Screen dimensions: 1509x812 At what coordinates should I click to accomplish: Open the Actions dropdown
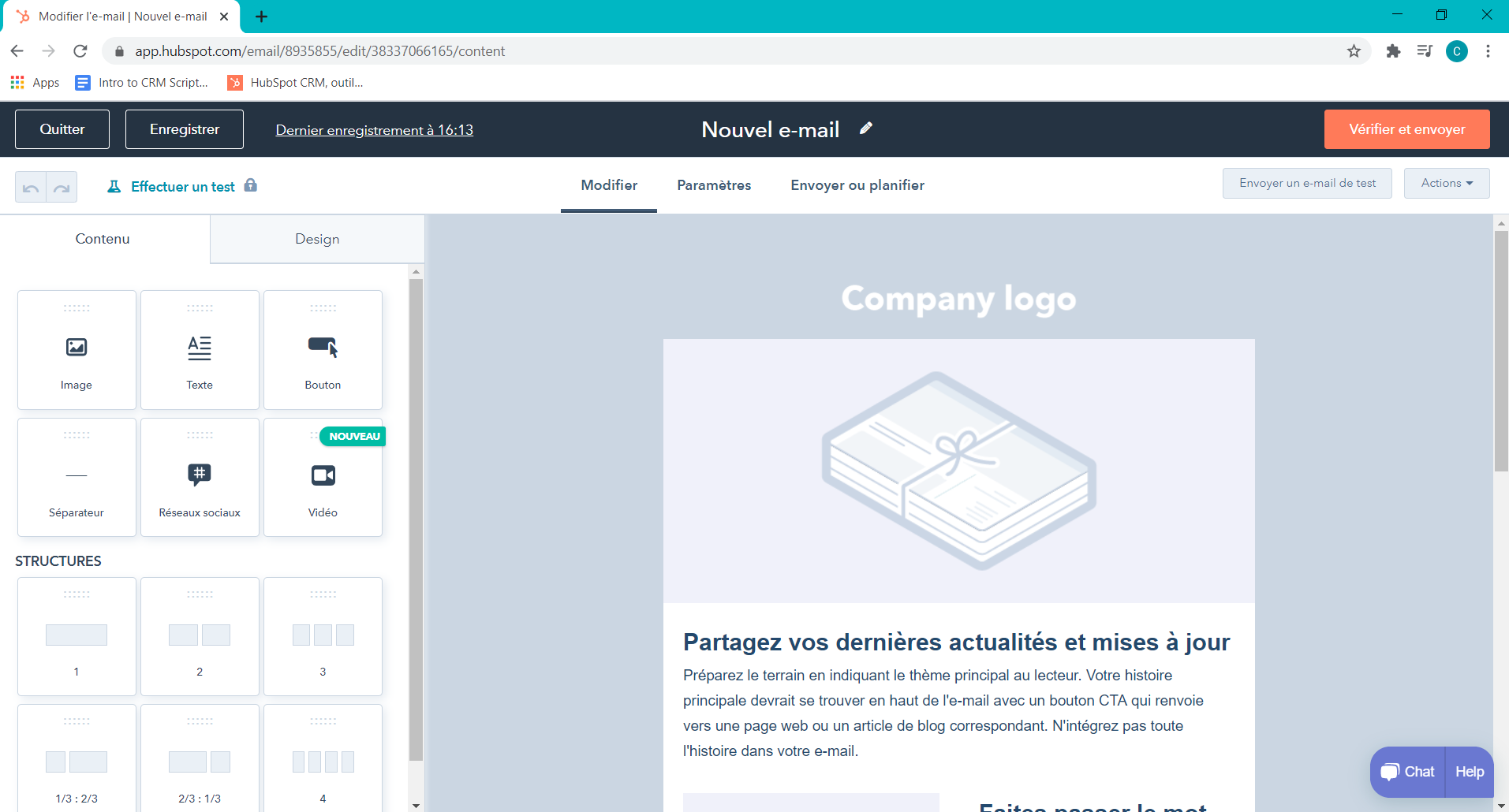(x=1446, y=183)
